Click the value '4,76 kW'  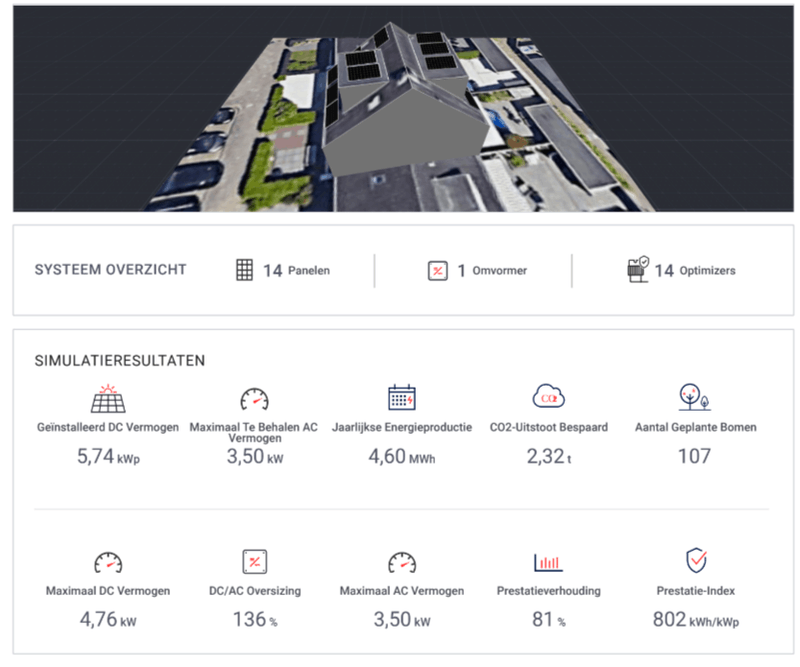coord(108,620)
